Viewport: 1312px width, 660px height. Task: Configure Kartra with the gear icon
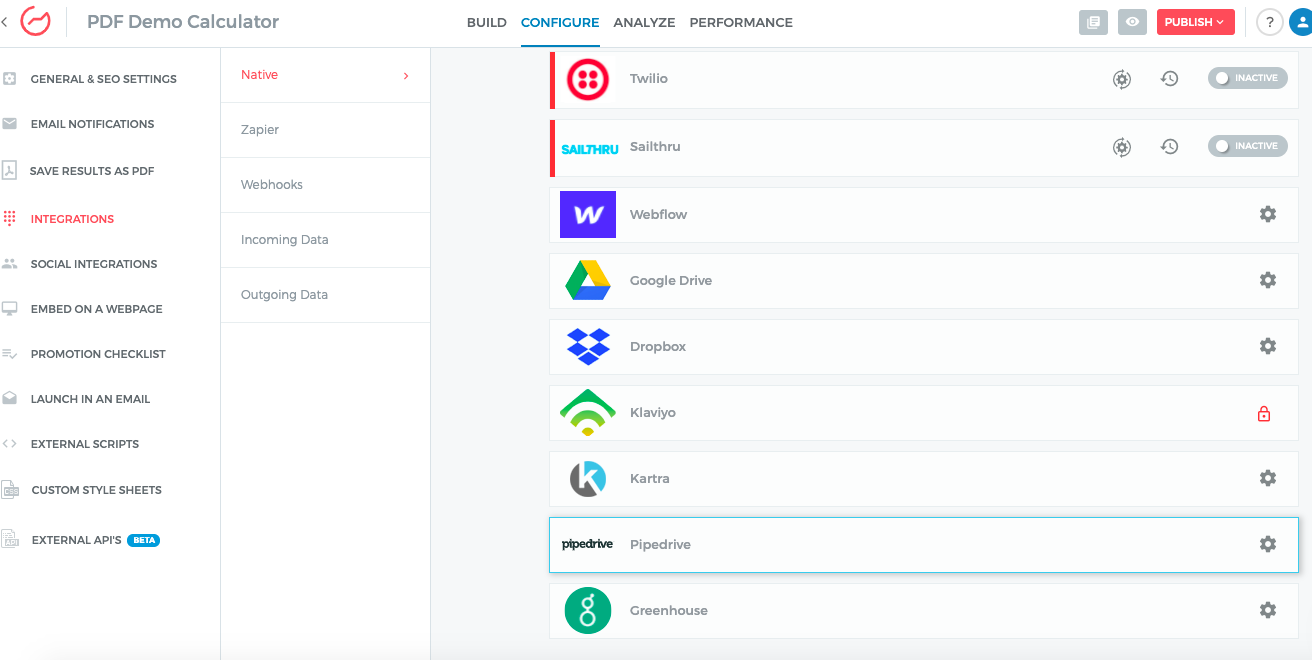[1268, 478]
